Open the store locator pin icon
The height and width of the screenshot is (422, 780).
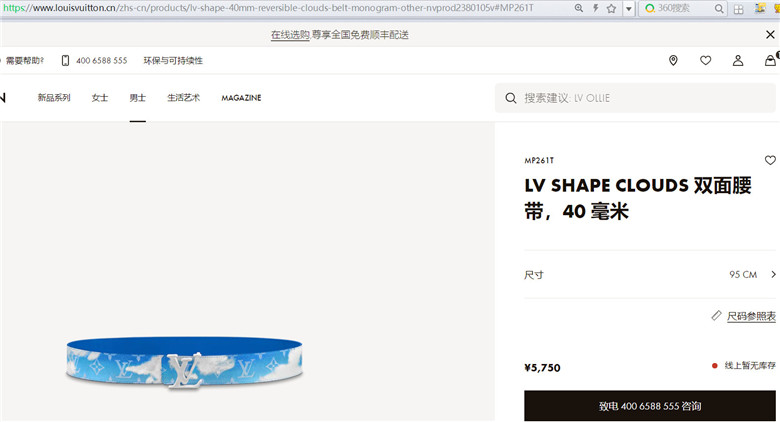(x=673, y=60)
